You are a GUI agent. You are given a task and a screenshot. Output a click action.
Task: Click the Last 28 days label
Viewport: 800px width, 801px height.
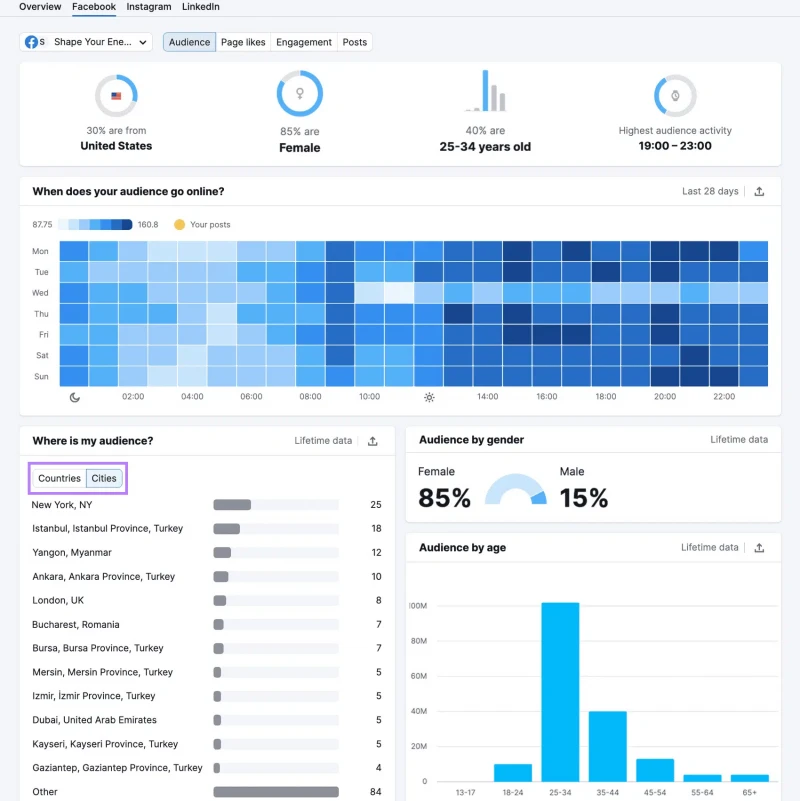(710, 191)
